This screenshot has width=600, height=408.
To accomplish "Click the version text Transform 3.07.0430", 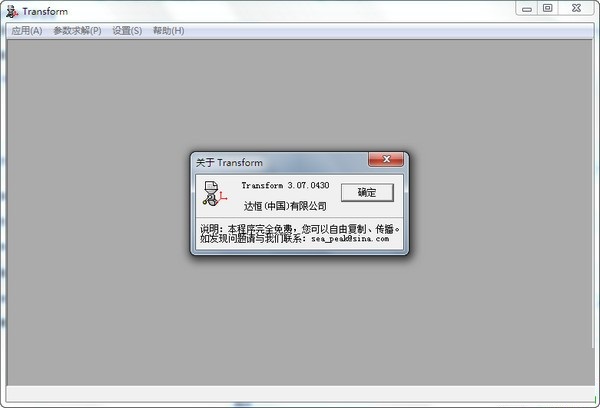I will tap(285, 185).
